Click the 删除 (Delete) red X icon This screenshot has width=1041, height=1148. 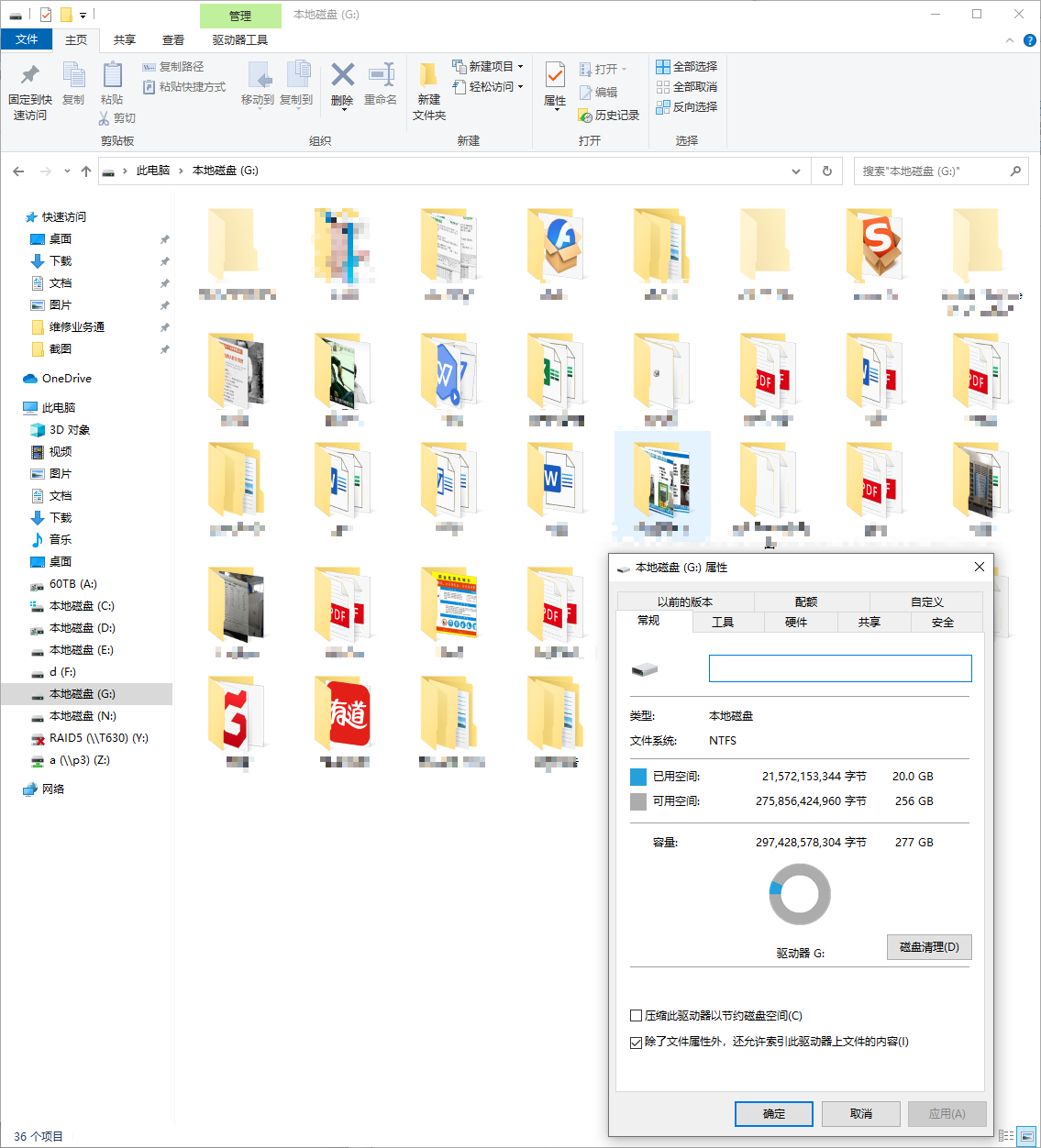click(x=342, y=75)
